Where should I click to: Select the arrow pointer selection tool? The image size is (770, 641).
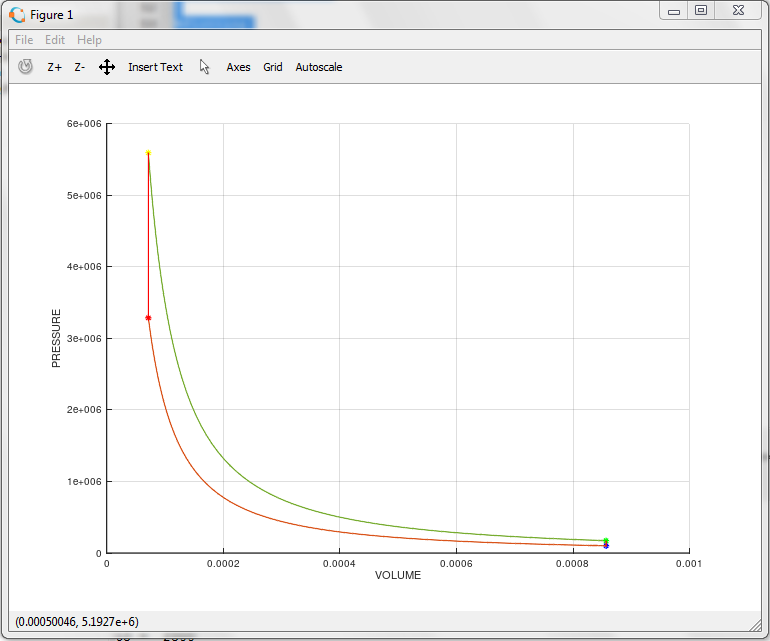point(205,67)
